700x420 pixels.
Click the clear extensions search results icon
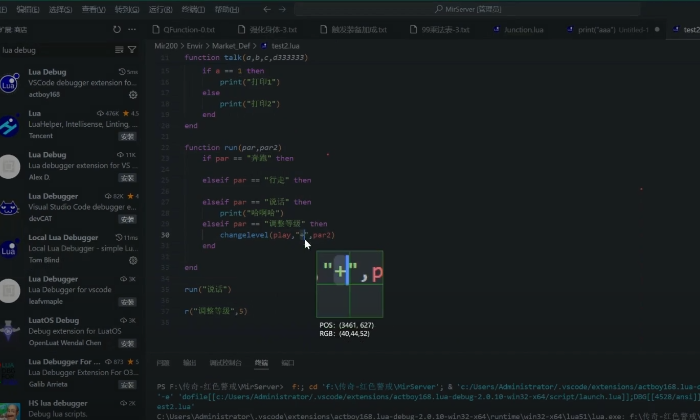pos(119,49)
